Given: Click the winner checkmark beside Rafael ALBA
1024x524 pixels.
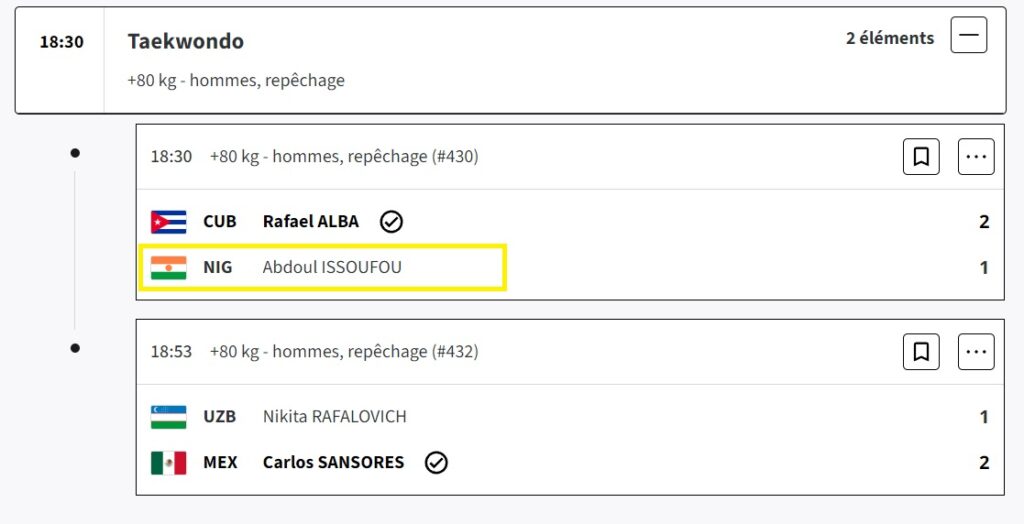Looking at the screenshot, I should 391,222.
